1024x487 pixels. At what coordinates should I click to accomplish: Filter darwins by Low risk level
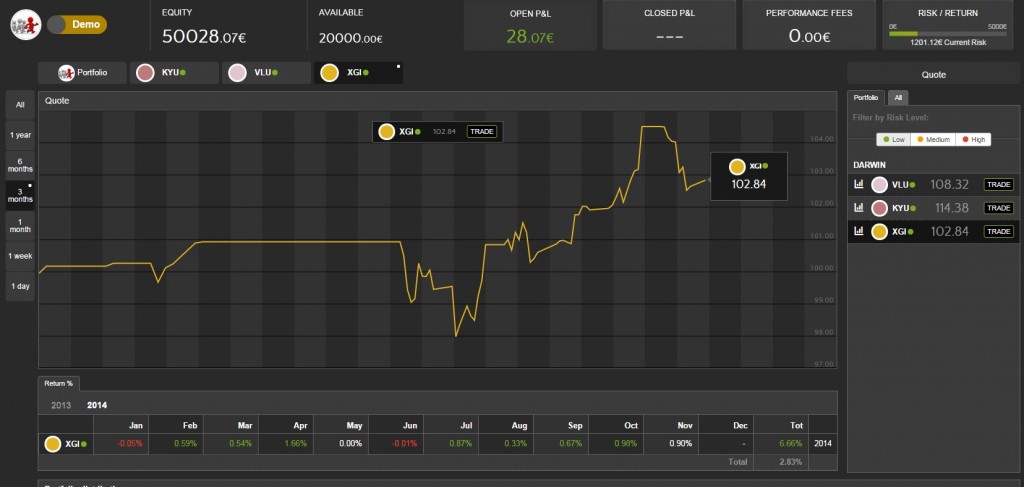pos(895,139)
